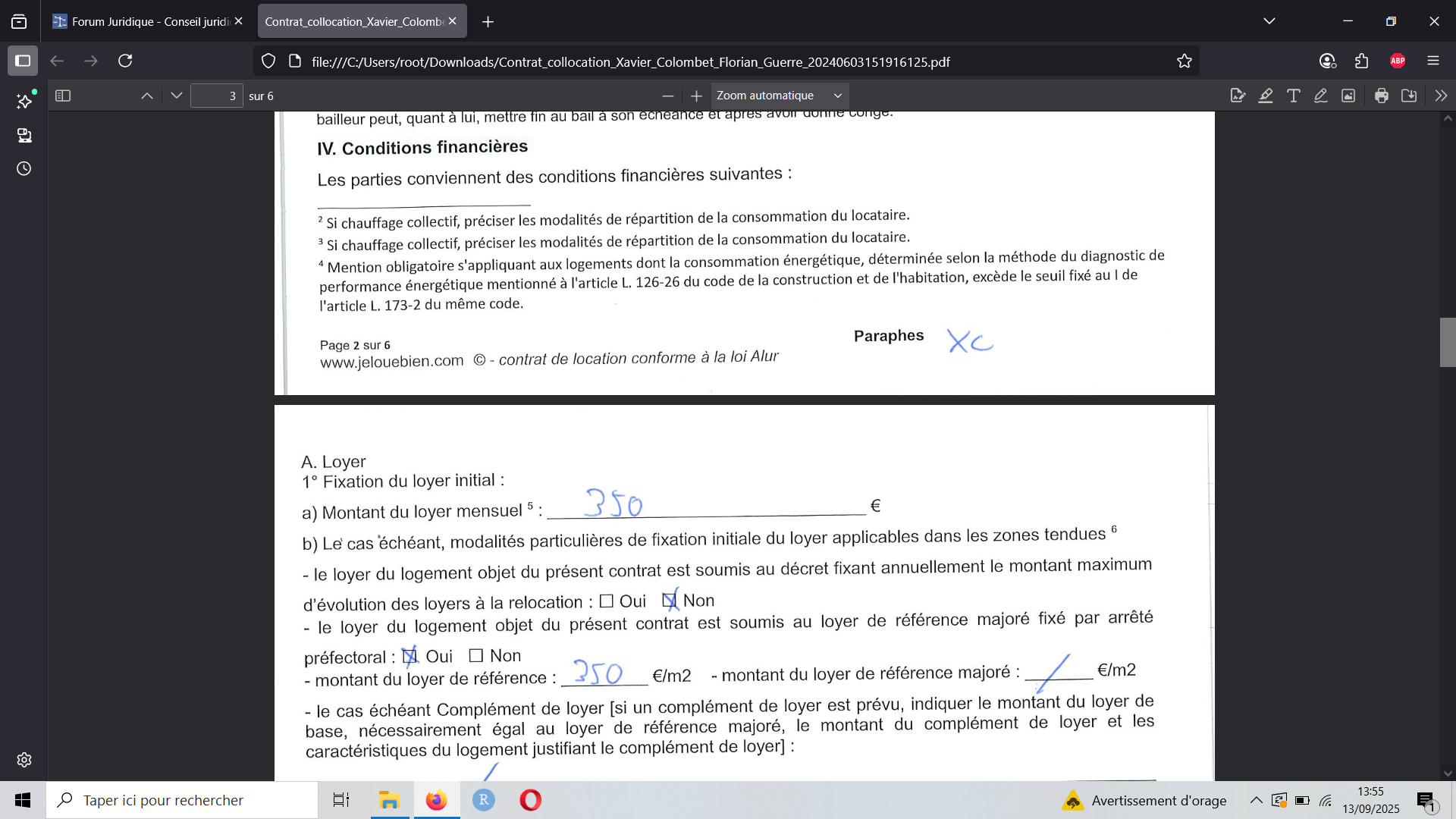Open a new browser tab
The height and width of the screenshot is (819, 1456).
coord(488,22)
